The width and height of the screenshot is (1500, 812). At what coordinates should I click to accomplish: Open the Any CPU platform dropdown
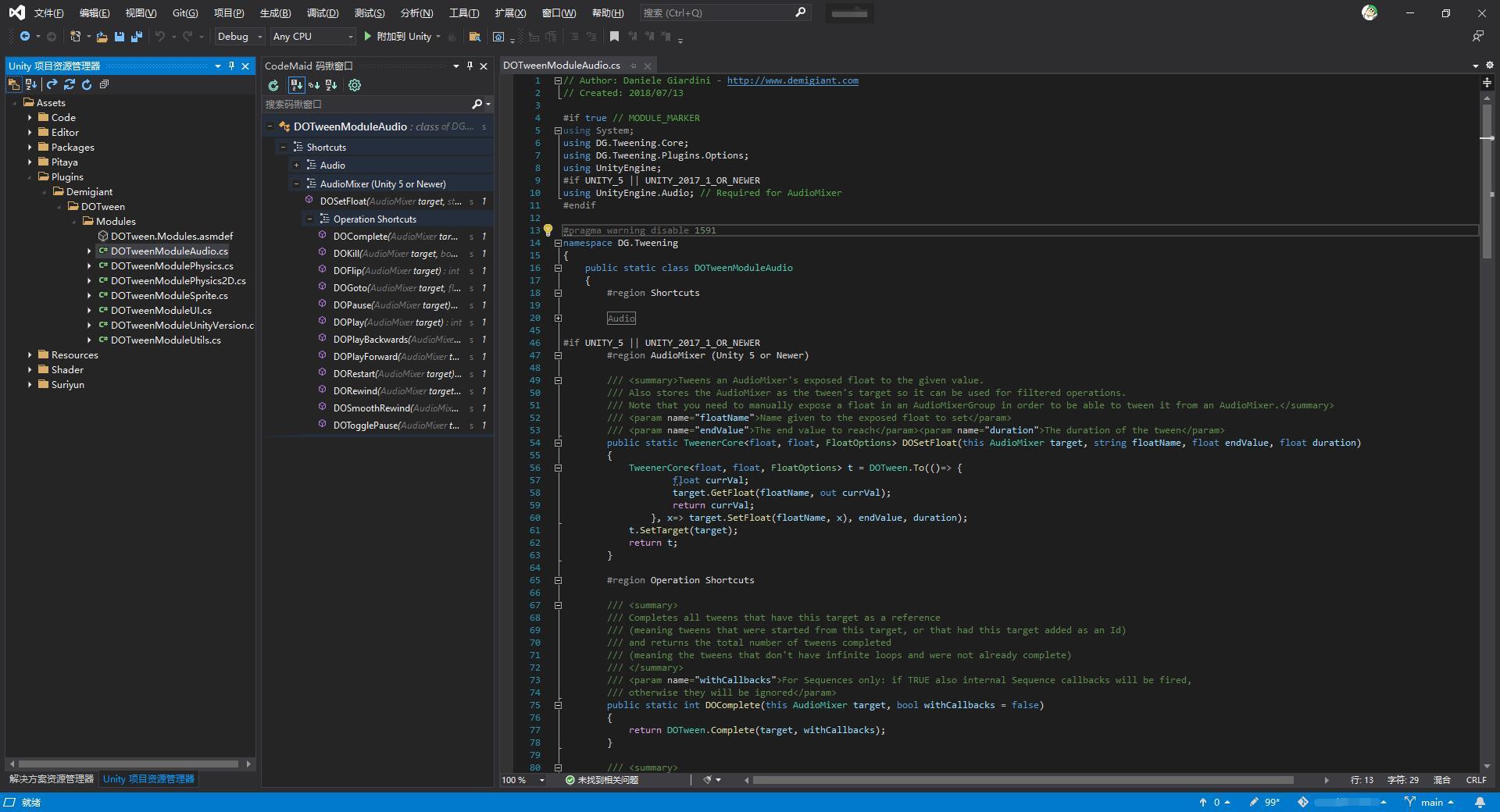(311, 37)
